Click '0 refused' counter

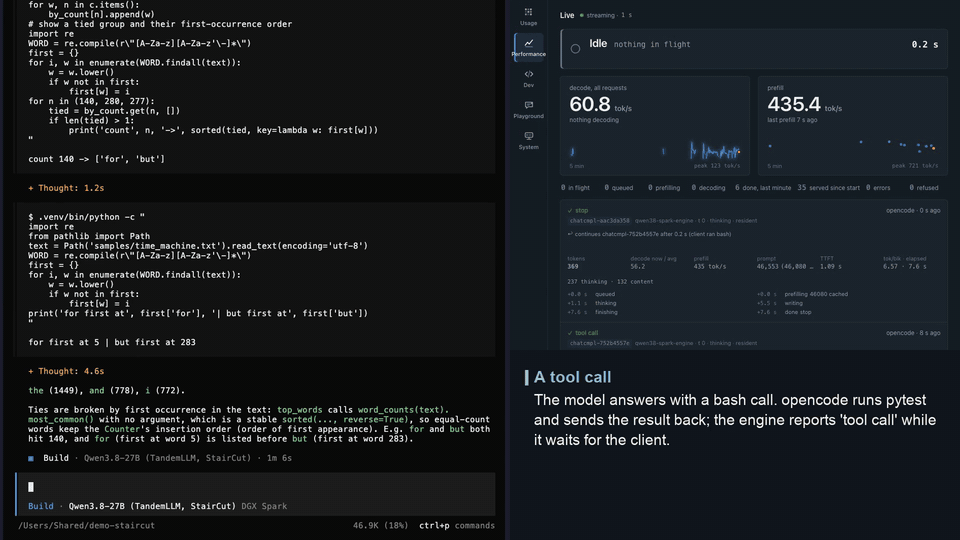923,188
